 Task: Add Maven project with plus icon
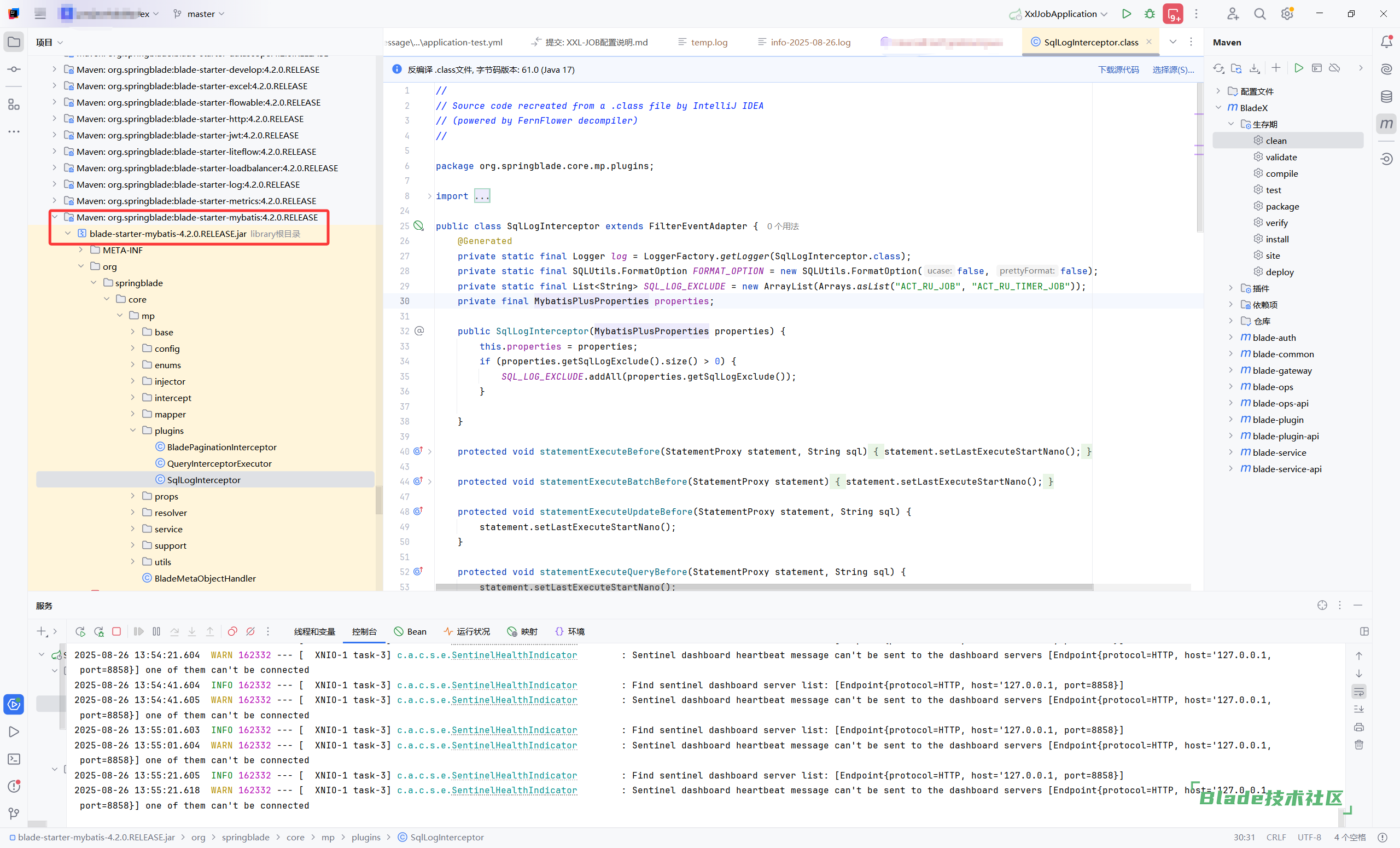click(1276, 68)
